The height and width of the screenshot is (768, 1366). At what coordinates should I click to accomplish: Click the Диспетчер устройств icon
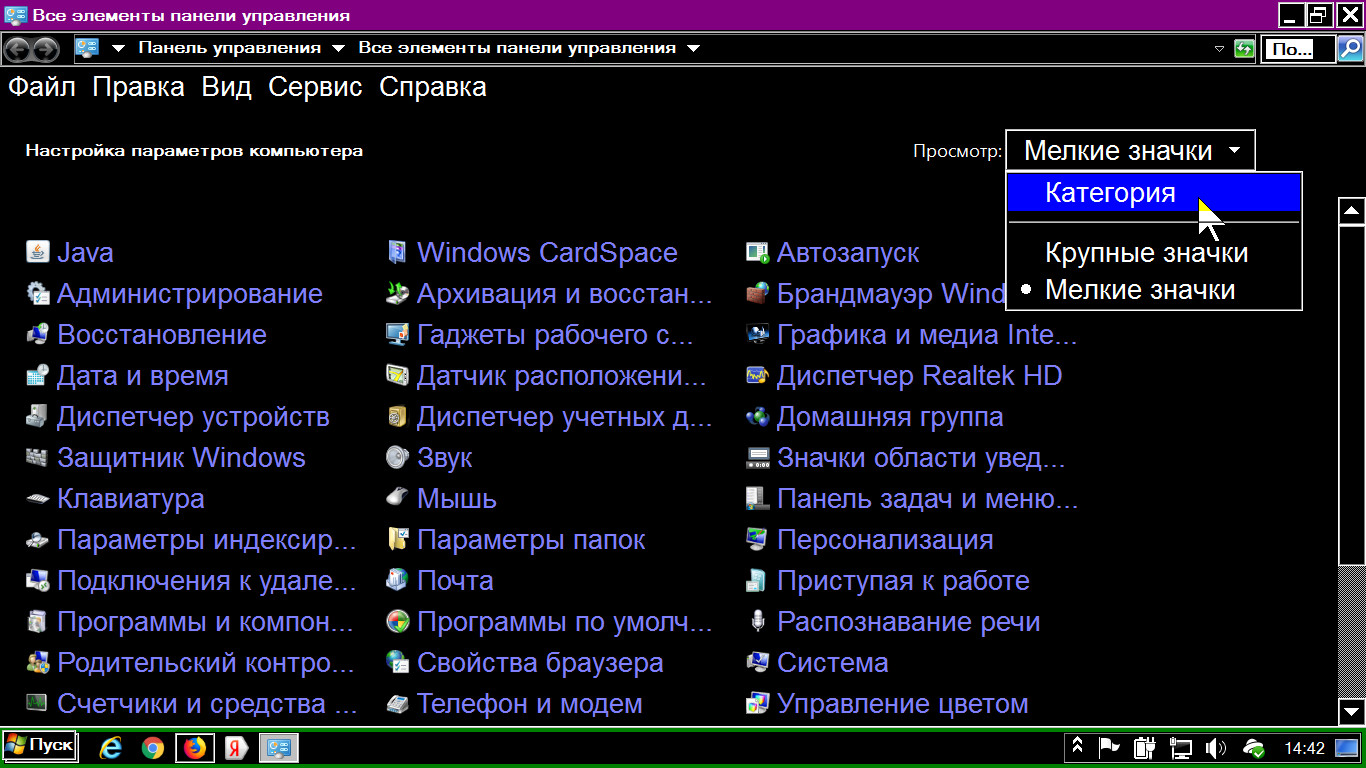(37, 416)
